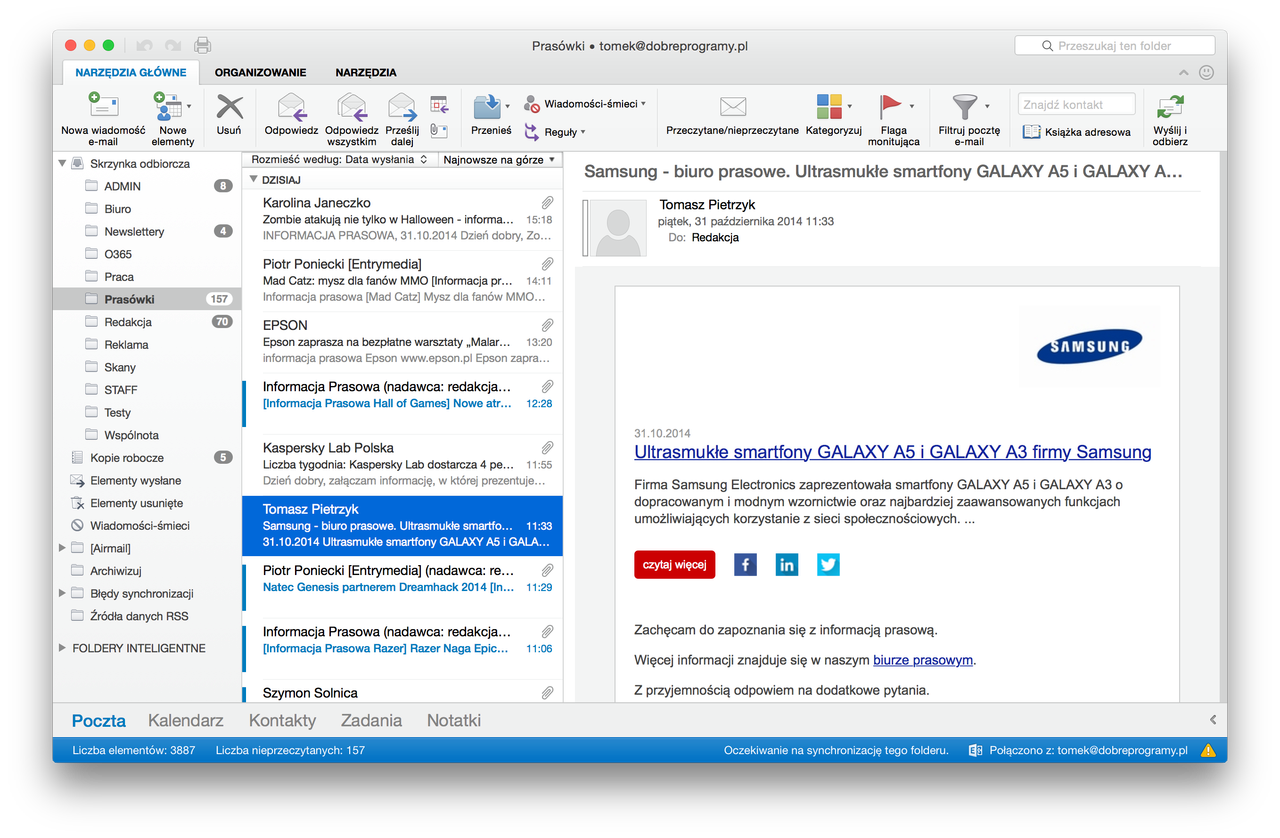The height and width of the screenshot is (838, 1280).
Task: Reply with the Odpowiedz icon
Action: 291,113
